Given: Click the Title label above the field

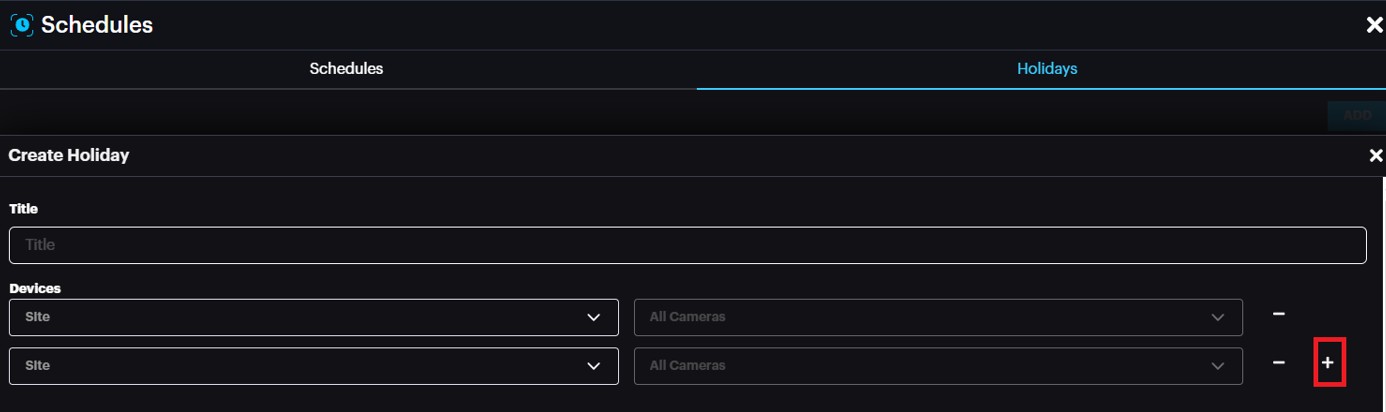Looking at the screenshot, I should pyautogui.click(x=23, y=209).
